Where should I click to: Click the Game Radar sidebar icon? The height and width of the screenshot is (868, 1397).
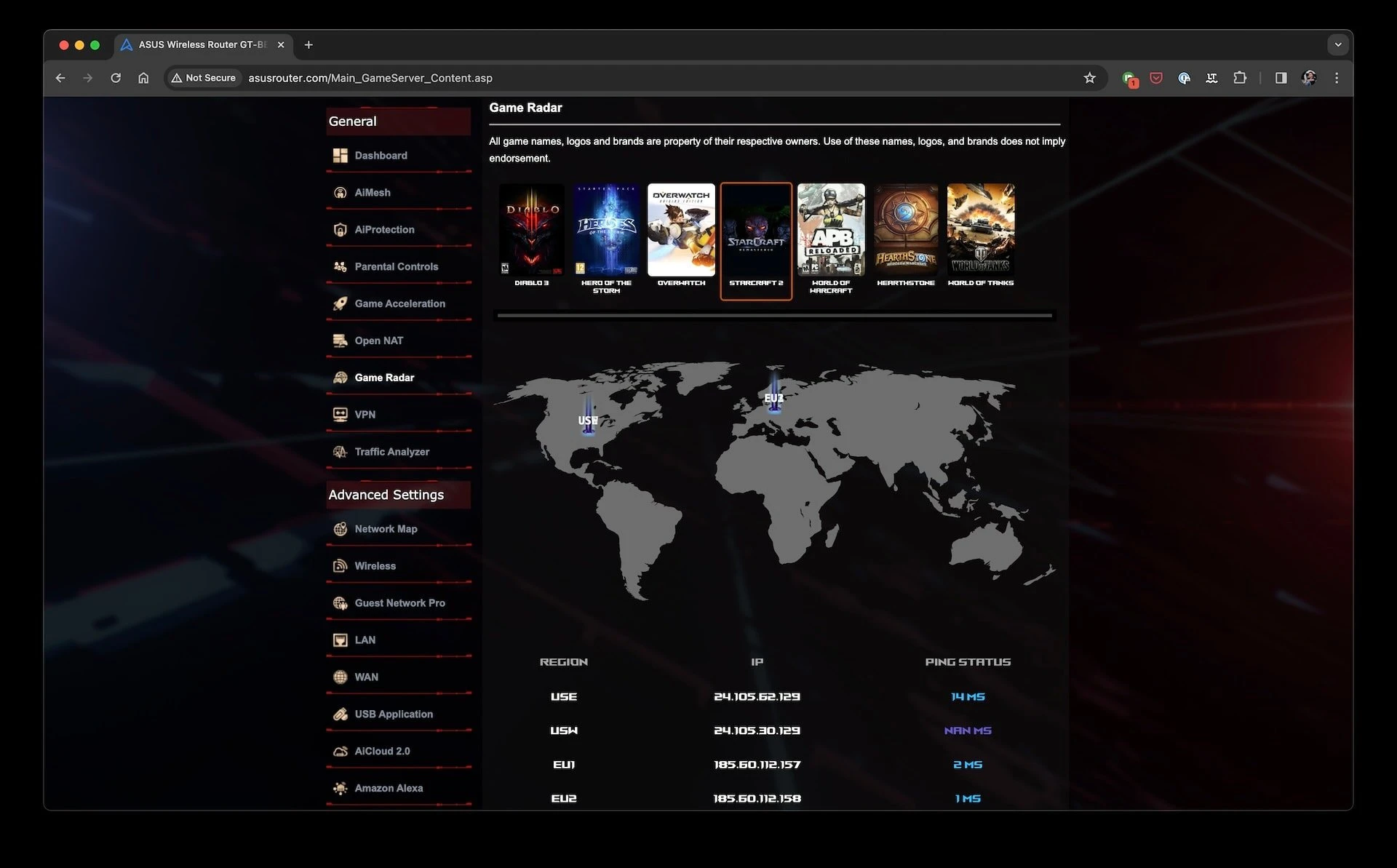pyautogui.click(x=340, y=378)
